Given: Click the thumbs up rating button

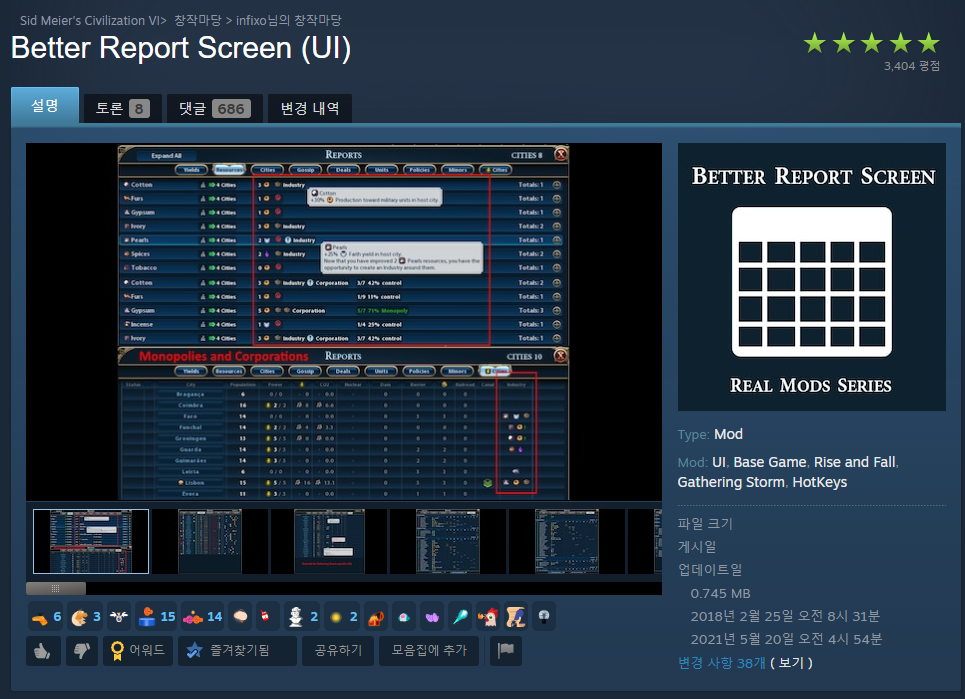Looking at the screenshot, I should coord(42,651).
